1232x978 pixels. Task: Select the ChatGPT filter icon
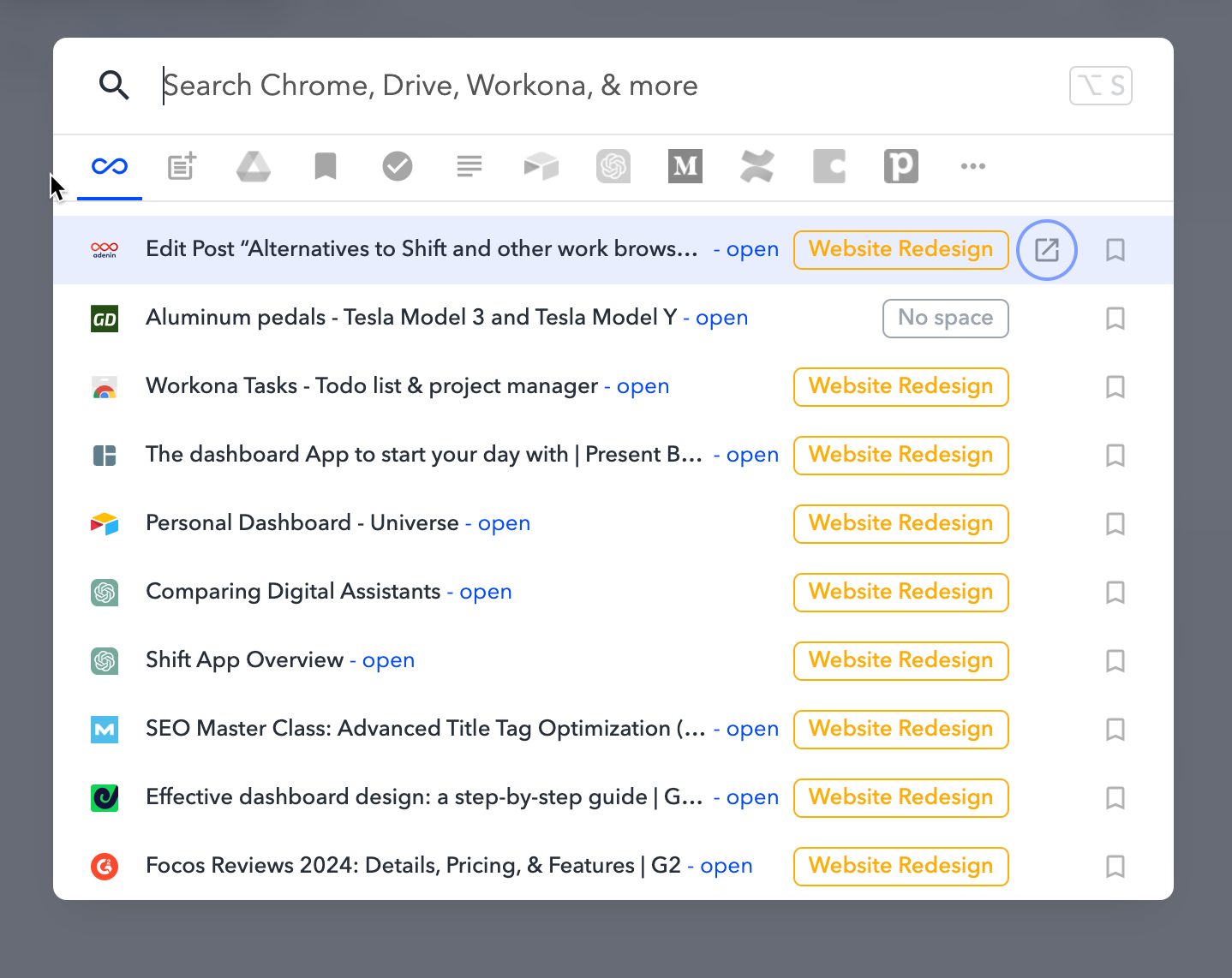click(613, 166)
